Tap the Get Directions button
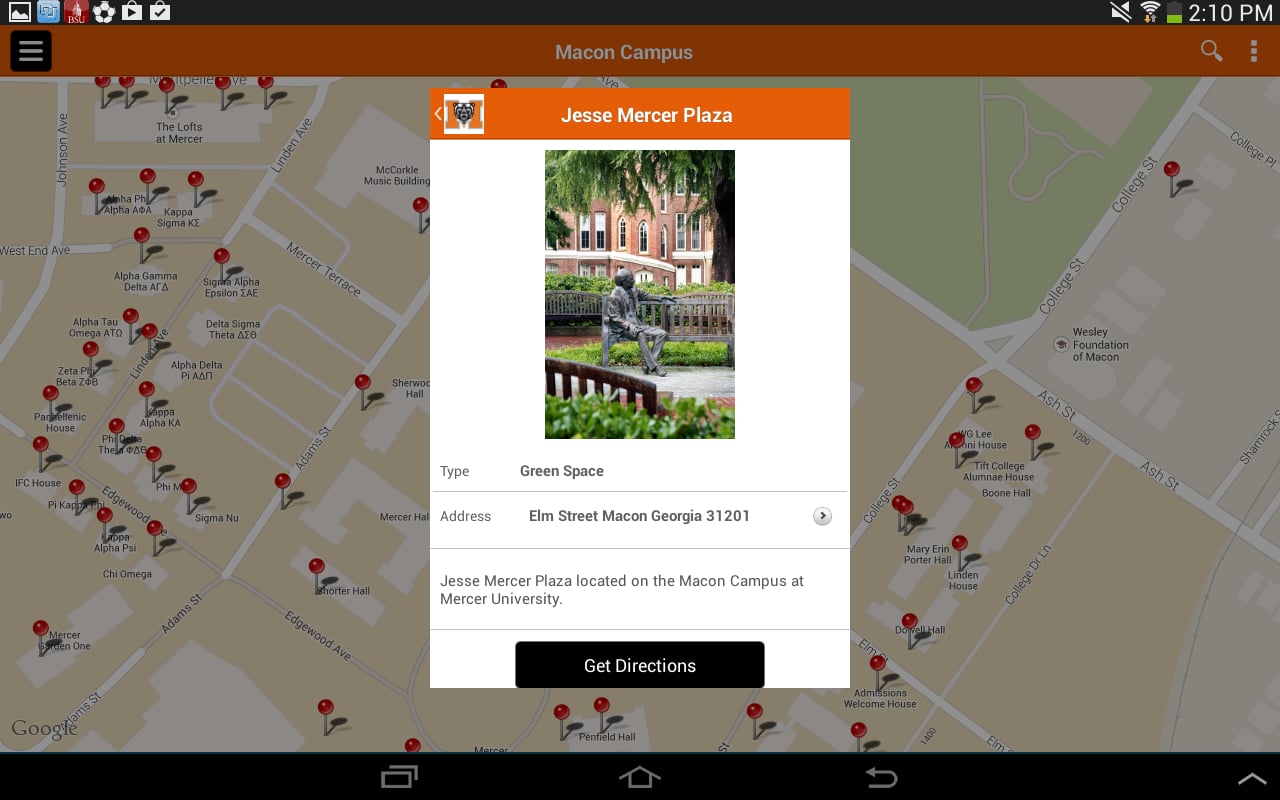1280x800 pixels. [x=640, y=665]
